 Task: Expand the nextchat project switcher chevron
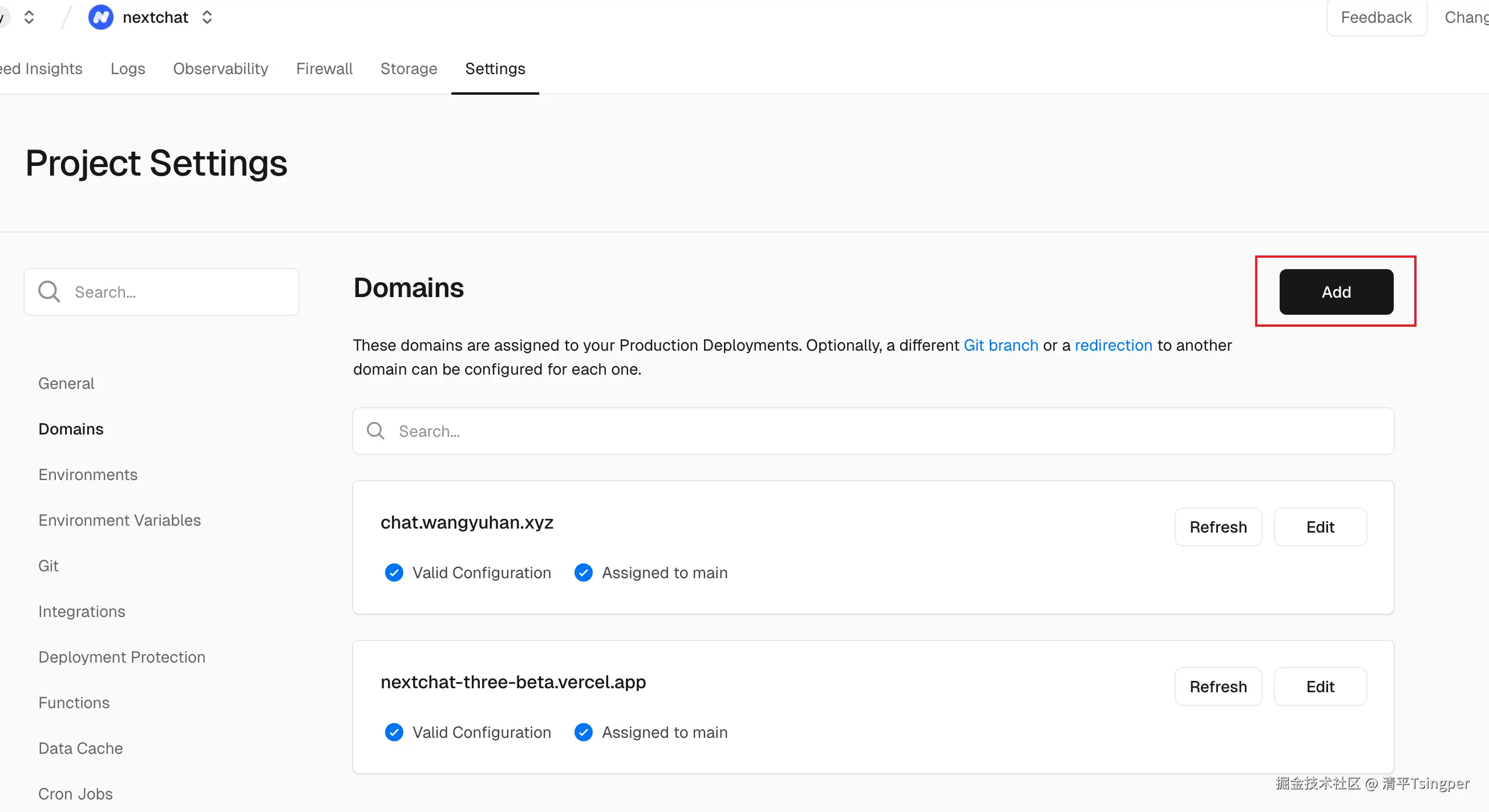208,17
